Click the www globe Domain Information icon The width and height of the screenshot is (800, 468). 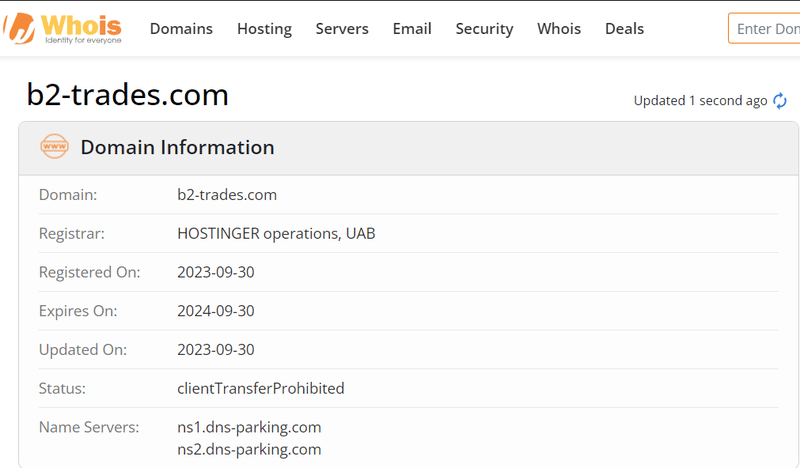55,146
